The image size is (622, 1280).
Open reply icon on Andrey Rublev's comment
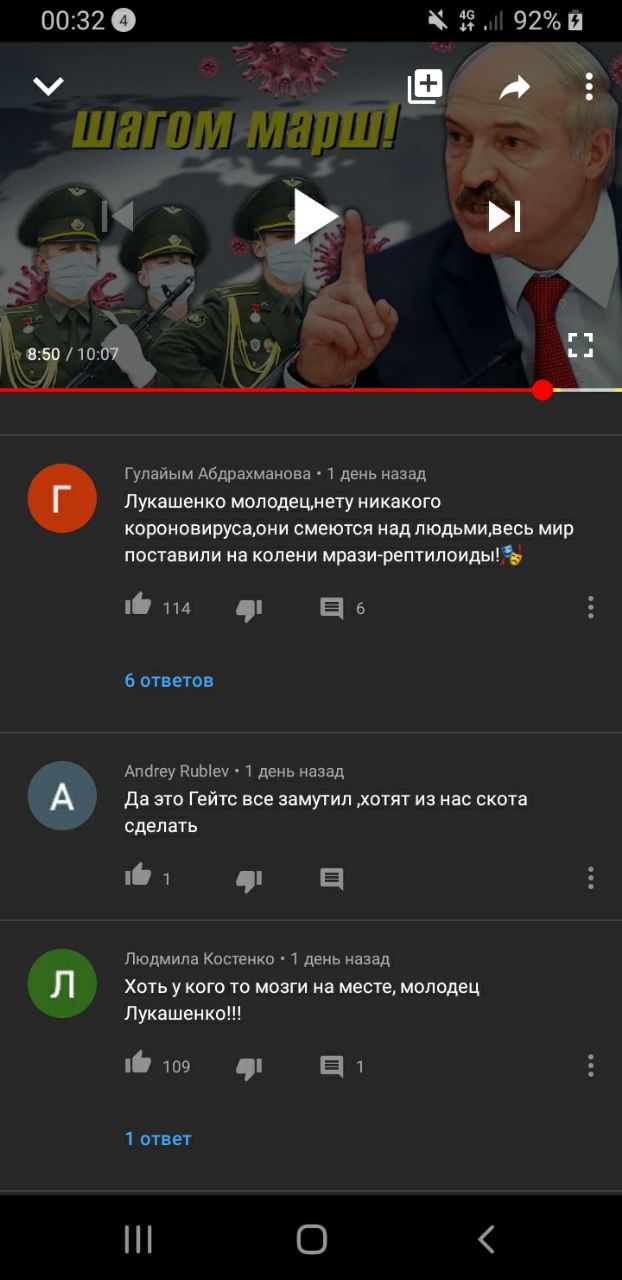332,879
